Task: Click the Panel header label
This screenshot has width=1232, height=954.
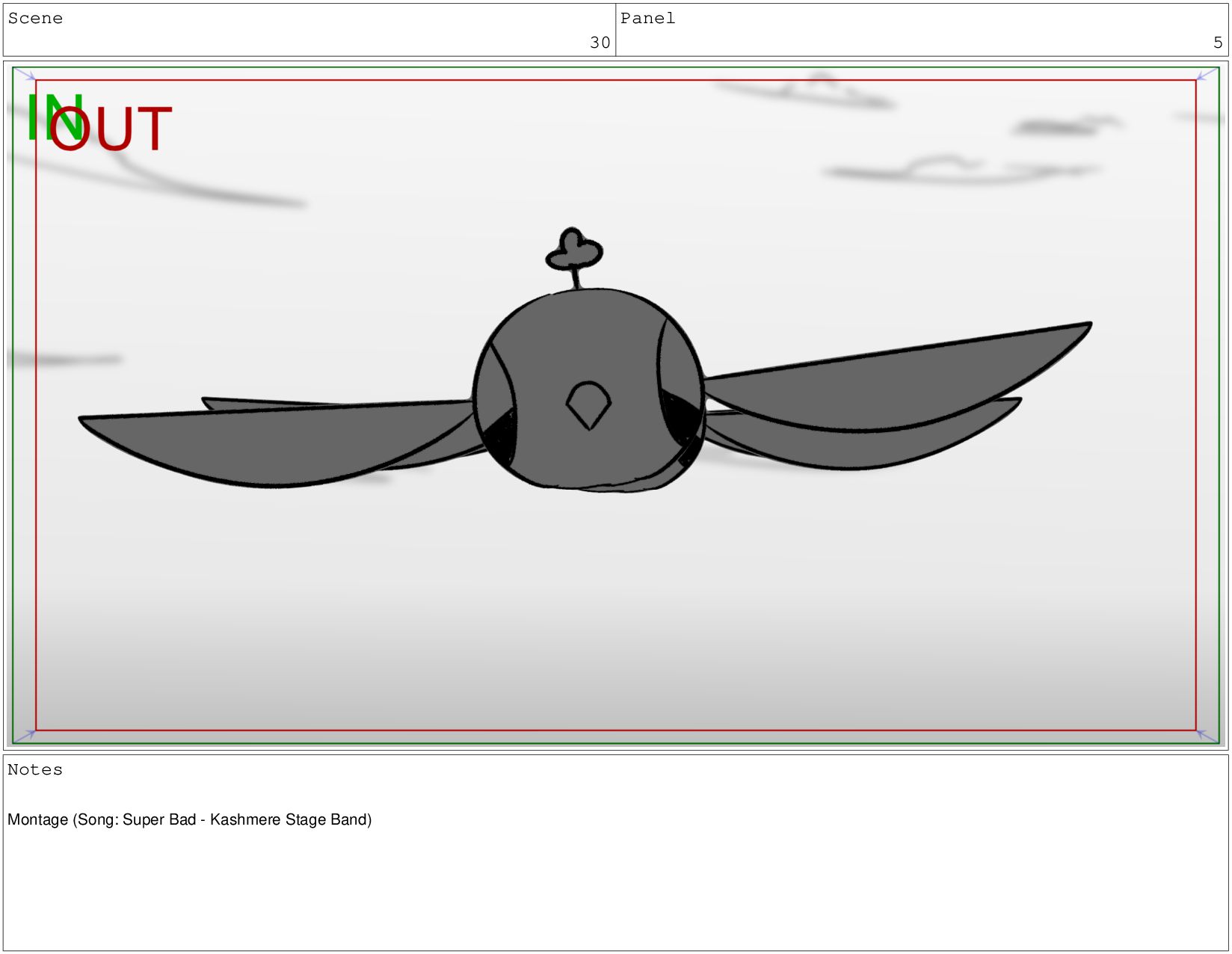Action: pos(647,19)
